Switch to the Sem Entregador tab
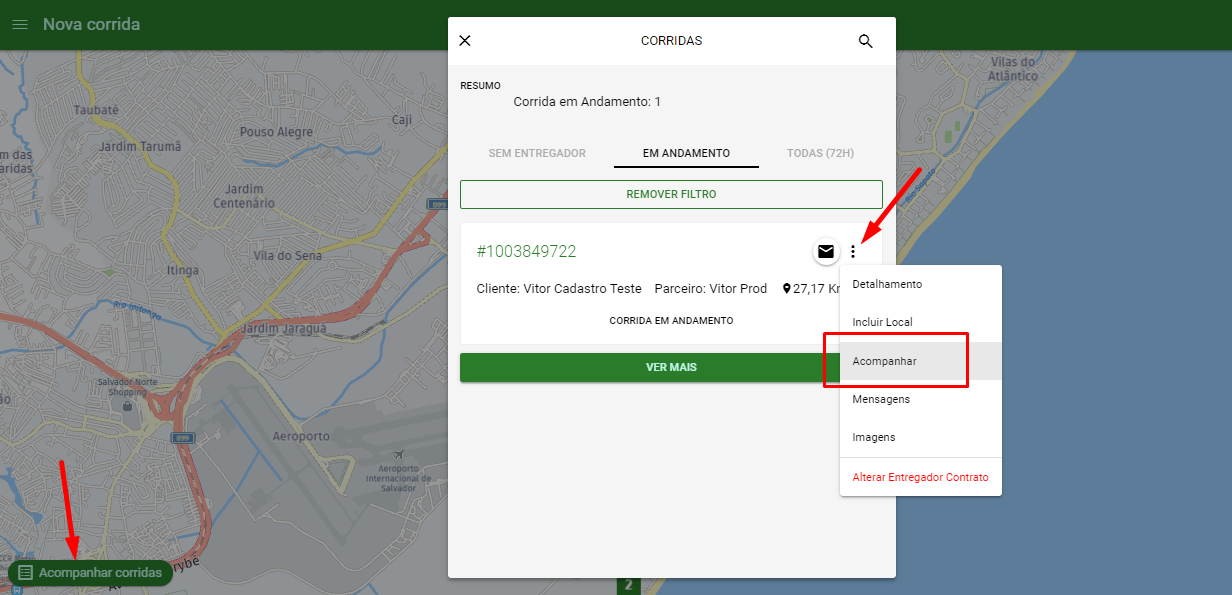1232x595 pixels. [x=537, y=153]
